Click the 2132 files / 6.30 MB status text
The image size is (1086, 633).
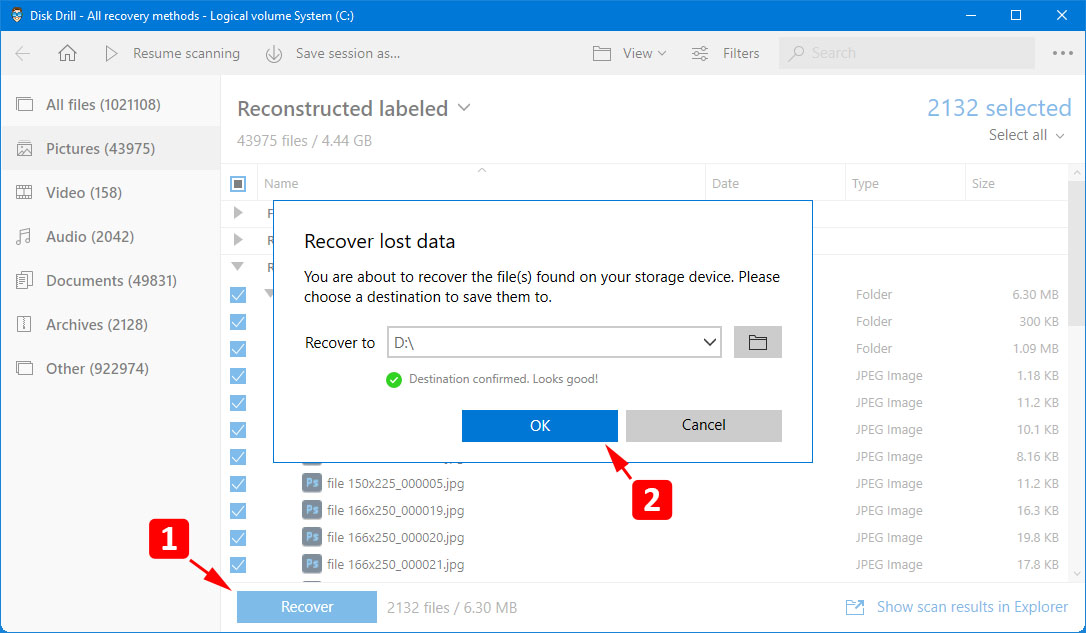[452, 607]
